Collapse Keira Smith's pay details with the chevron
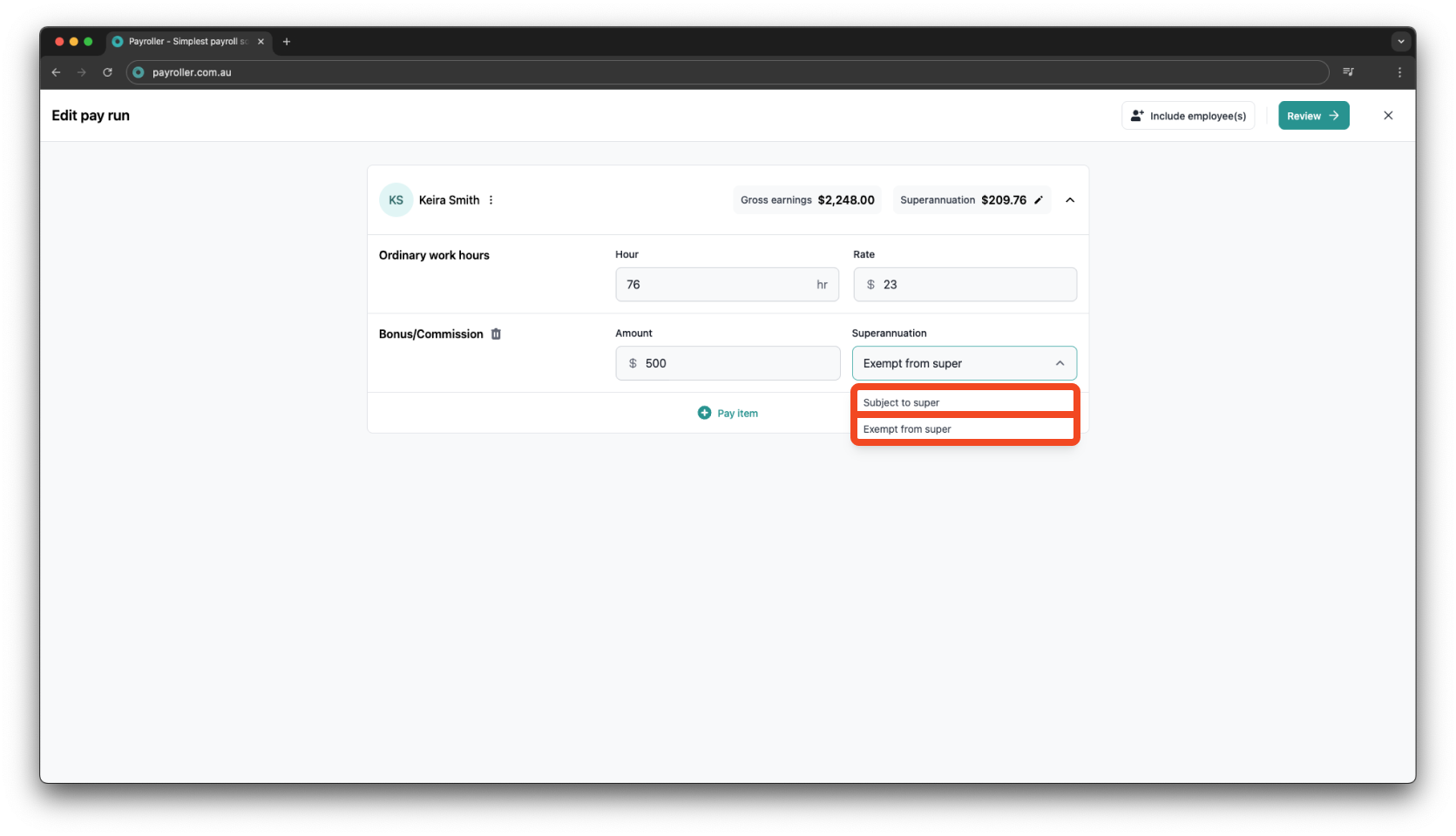Screen dimensions: 1456x836 tap(1070, 199)
